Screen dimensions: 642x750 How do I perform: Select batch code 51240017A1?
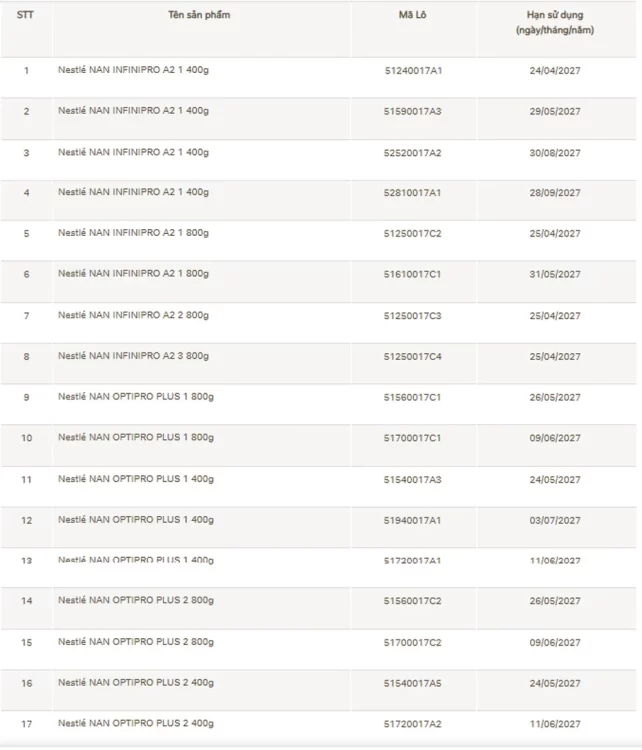[x=413, y=71]
